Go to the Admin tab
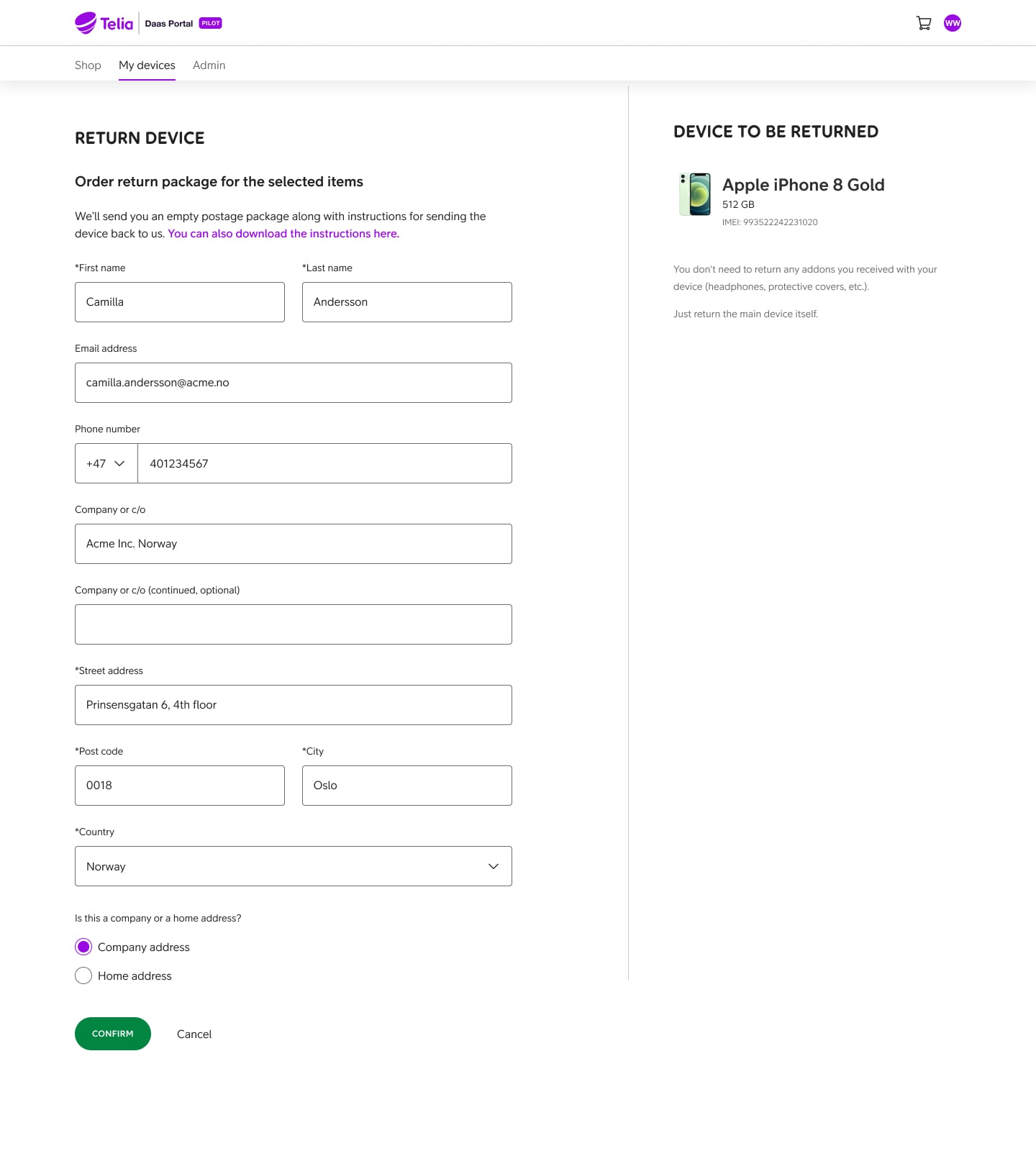This screenshot has height=1151, width=1036. [209, 65]
